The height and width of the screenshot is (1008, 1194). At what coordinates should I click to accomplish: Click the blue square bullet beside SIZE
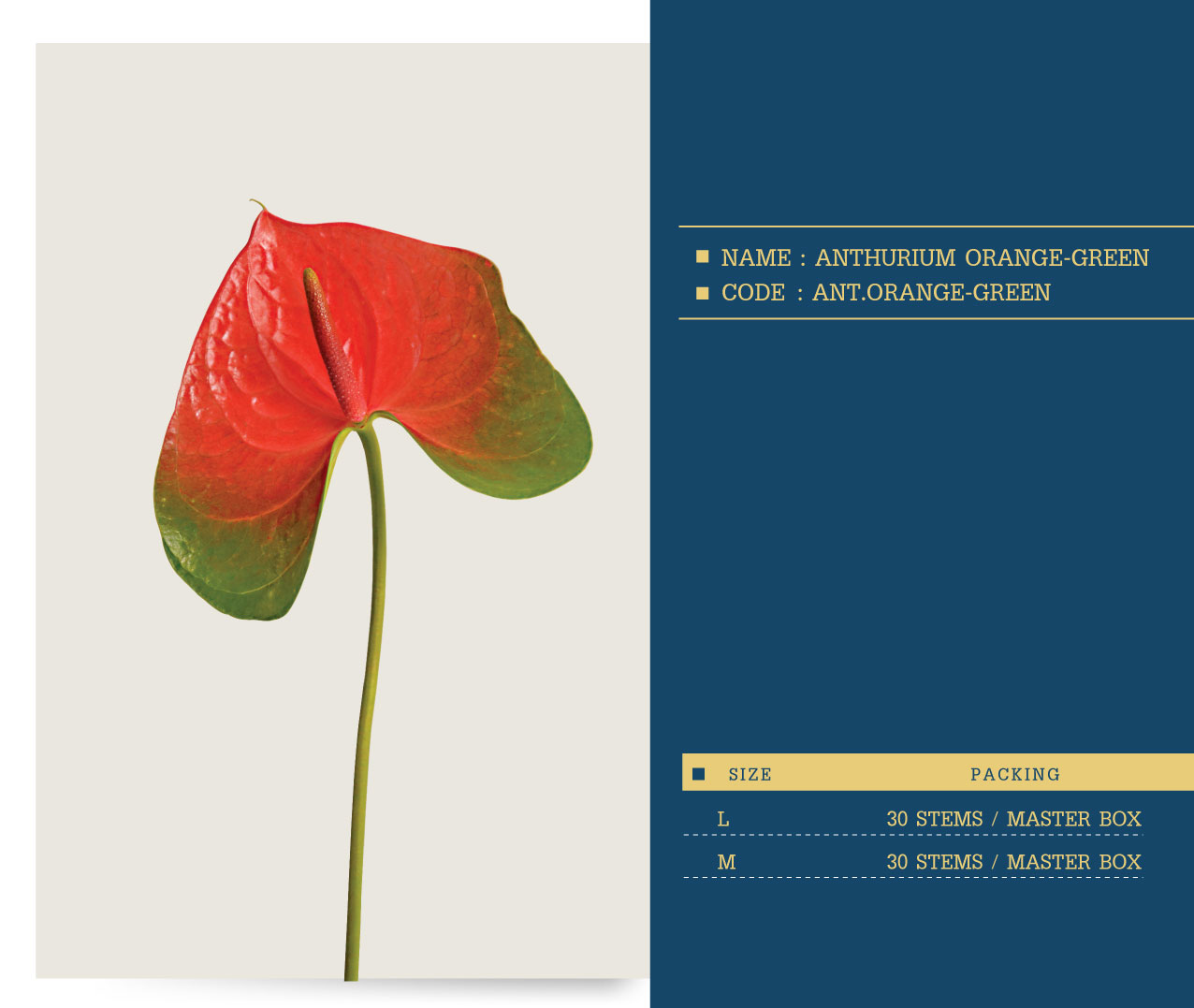[x=698, y=774]
